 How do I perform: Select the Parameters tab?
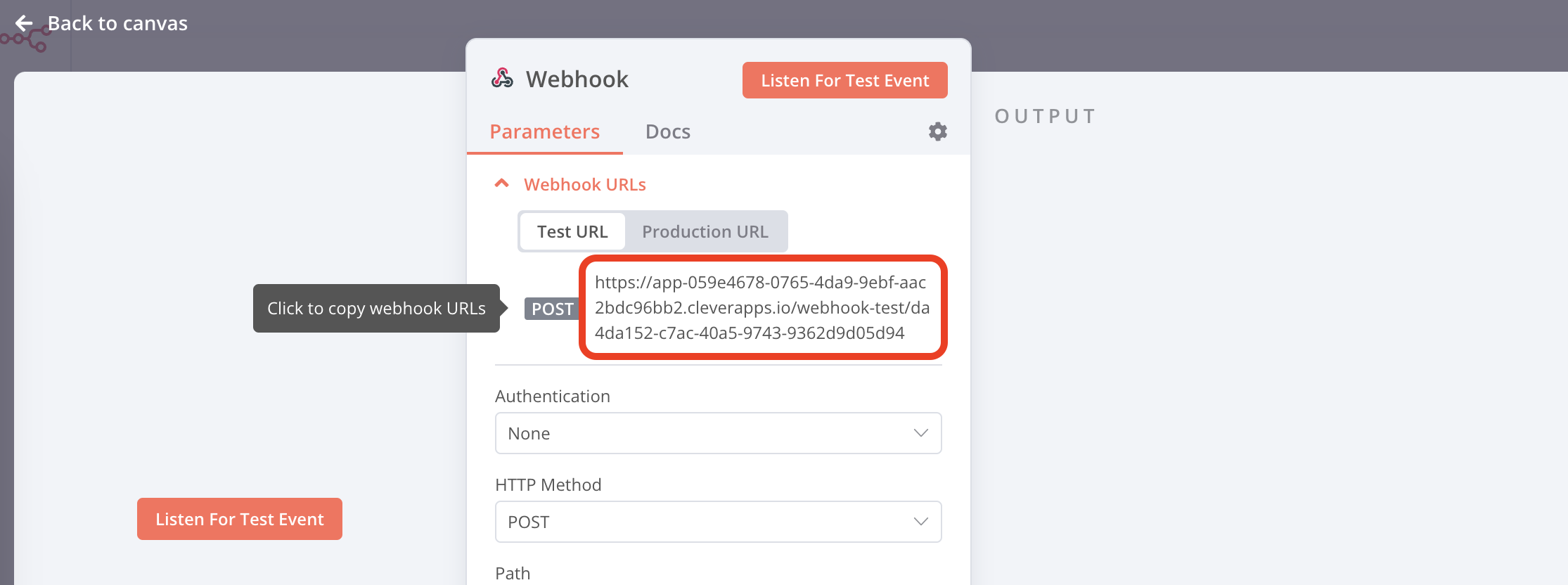pyautogui.click(x=544, y=132)
